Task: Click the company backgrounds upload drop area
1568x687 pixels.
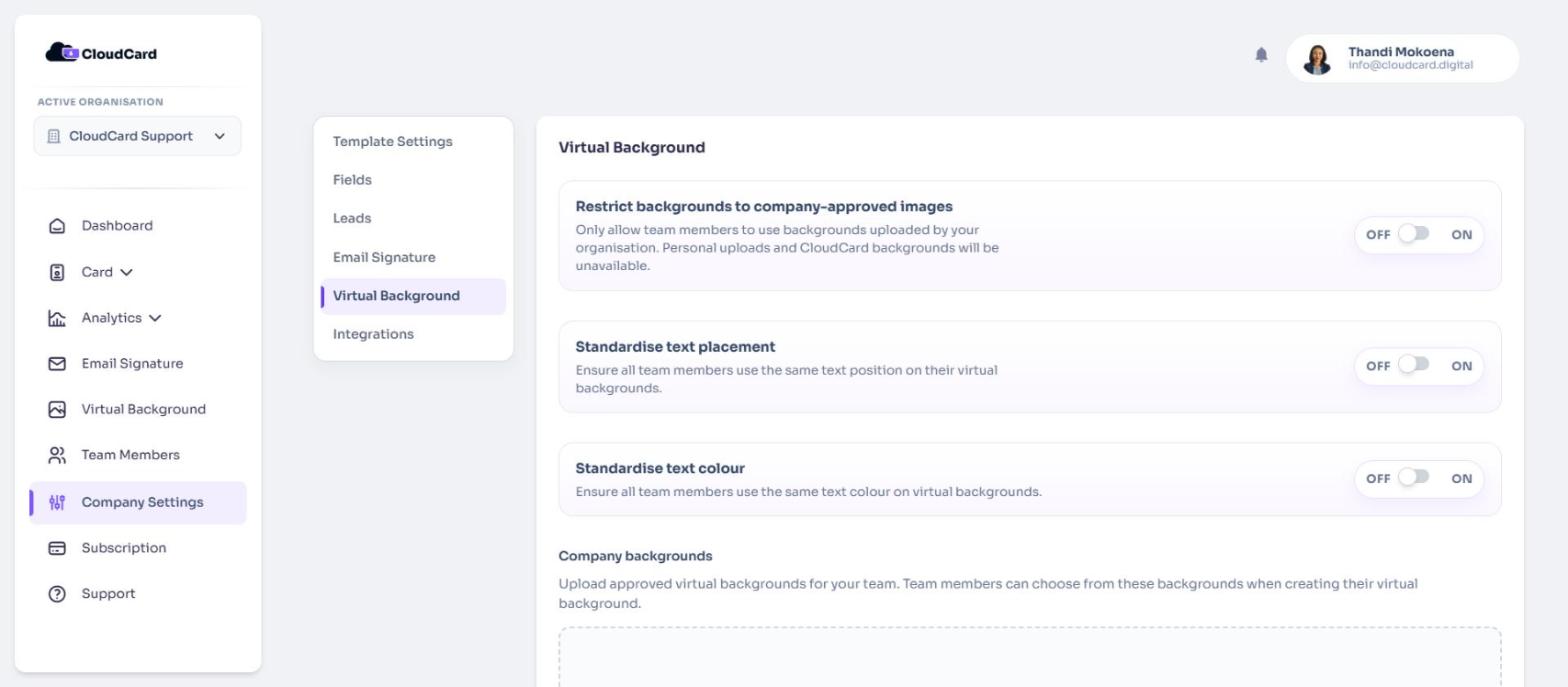Action: tap(1030, 657)
